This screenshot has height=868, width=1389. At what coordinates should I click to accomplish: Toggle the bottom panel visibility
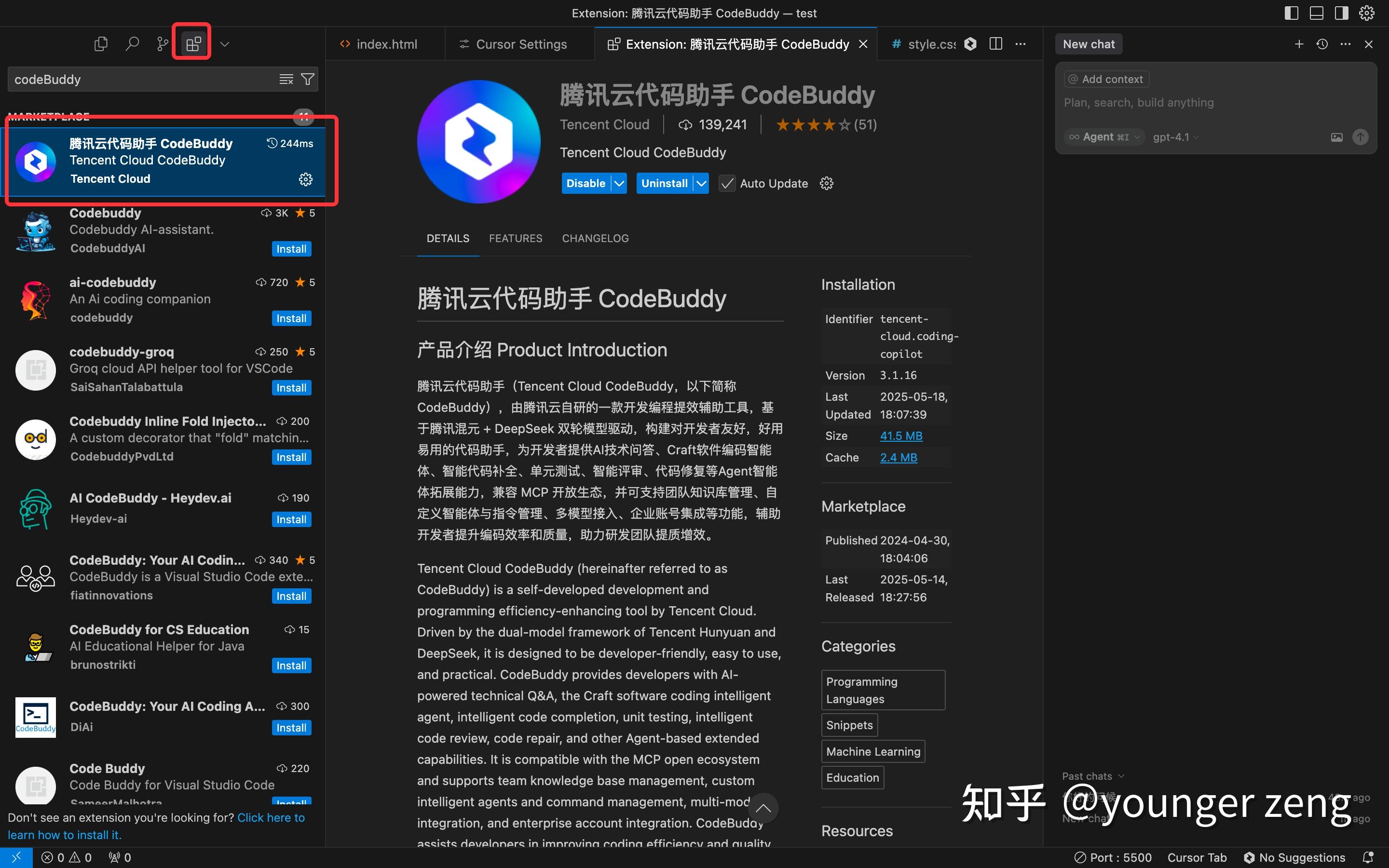1316,13
